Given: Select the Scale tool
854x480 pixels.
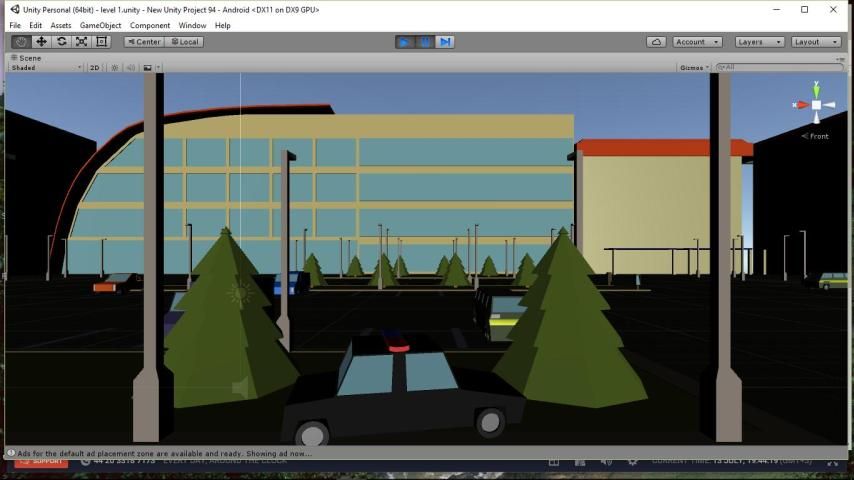Looking at the screenshot, I should click(x=81, y=42).
